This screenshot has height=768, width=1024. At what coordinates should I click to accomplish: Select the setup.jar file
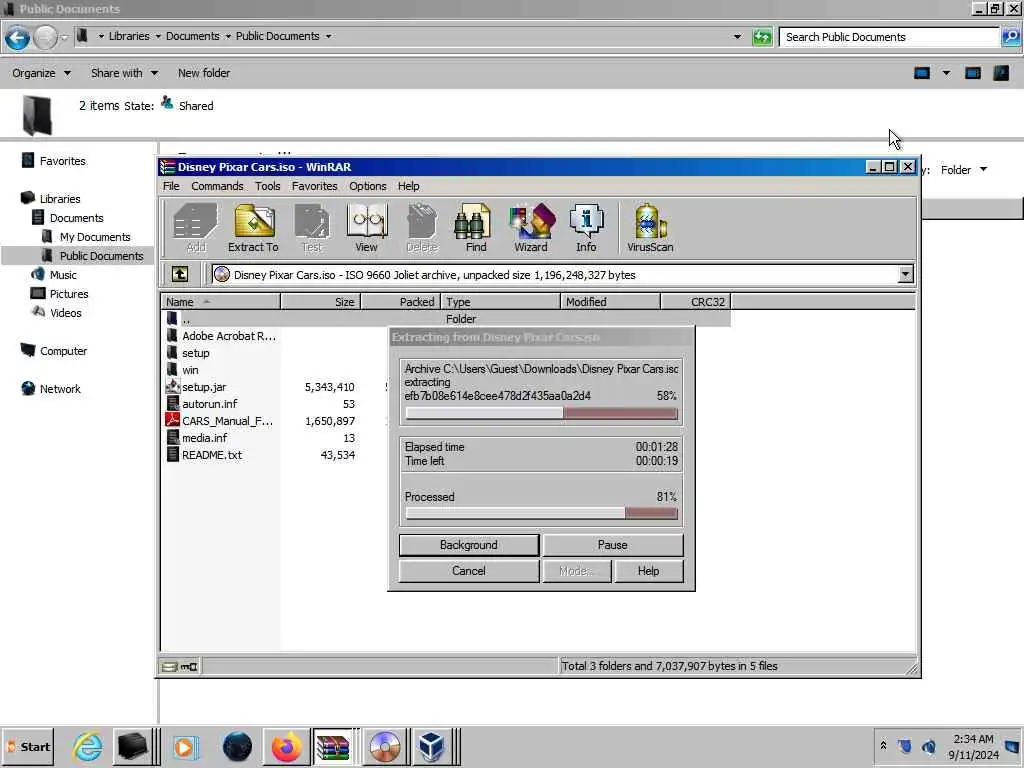point(204,387)
